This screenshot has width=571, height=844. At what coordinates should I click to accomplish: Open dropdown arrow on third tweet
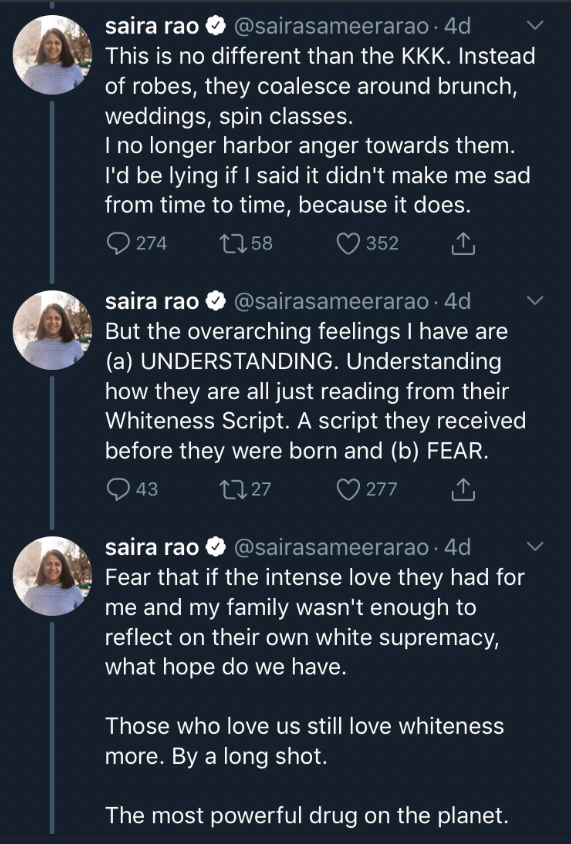click(x=534, y=547)
